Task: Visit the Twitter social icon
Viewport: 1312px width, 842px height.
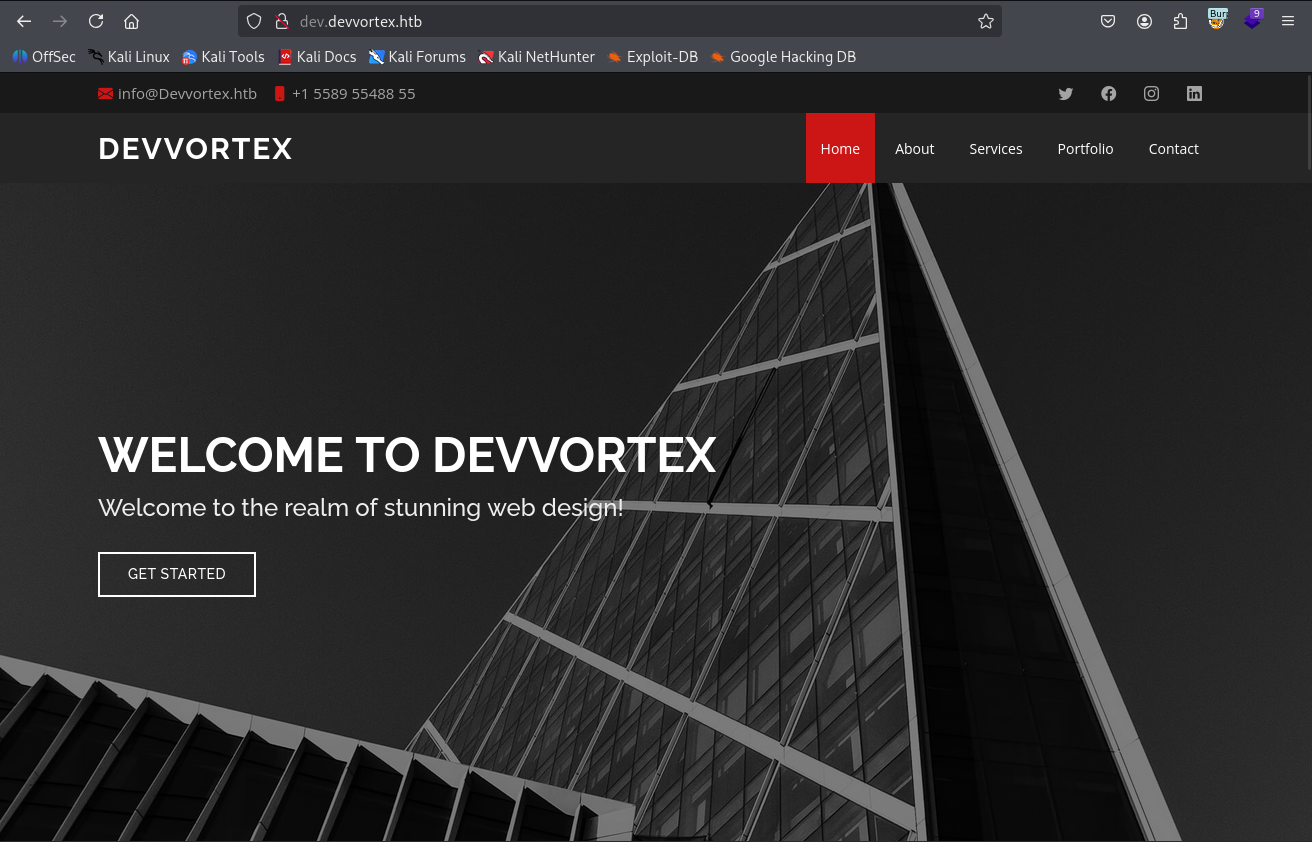Action: pos(1066,94)
